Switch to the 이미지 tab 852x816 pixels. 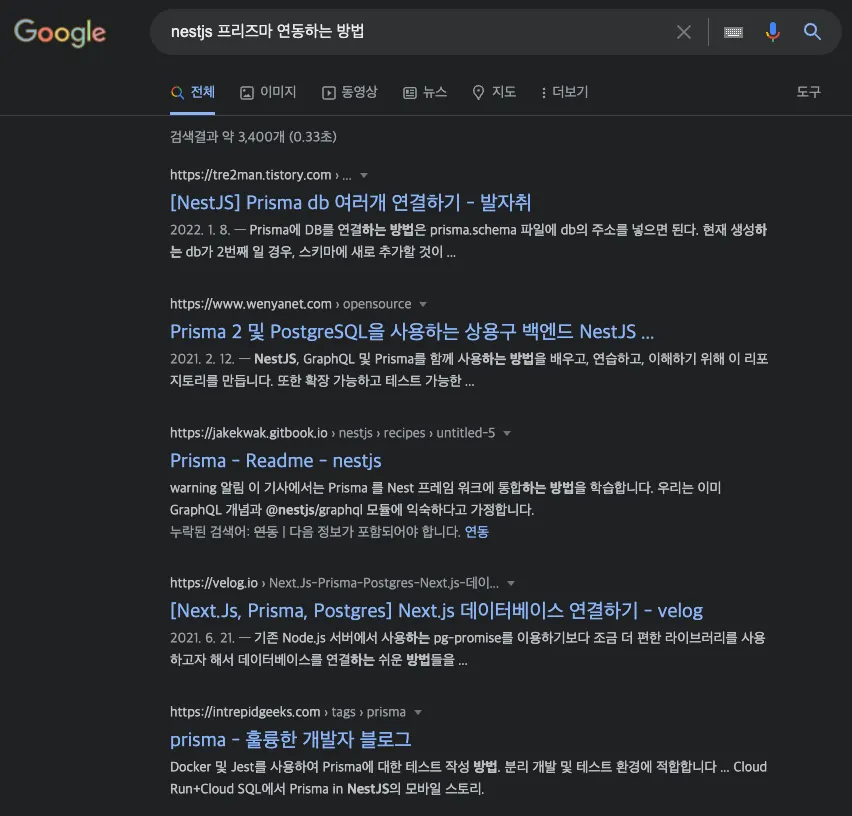tap(268, 92)
